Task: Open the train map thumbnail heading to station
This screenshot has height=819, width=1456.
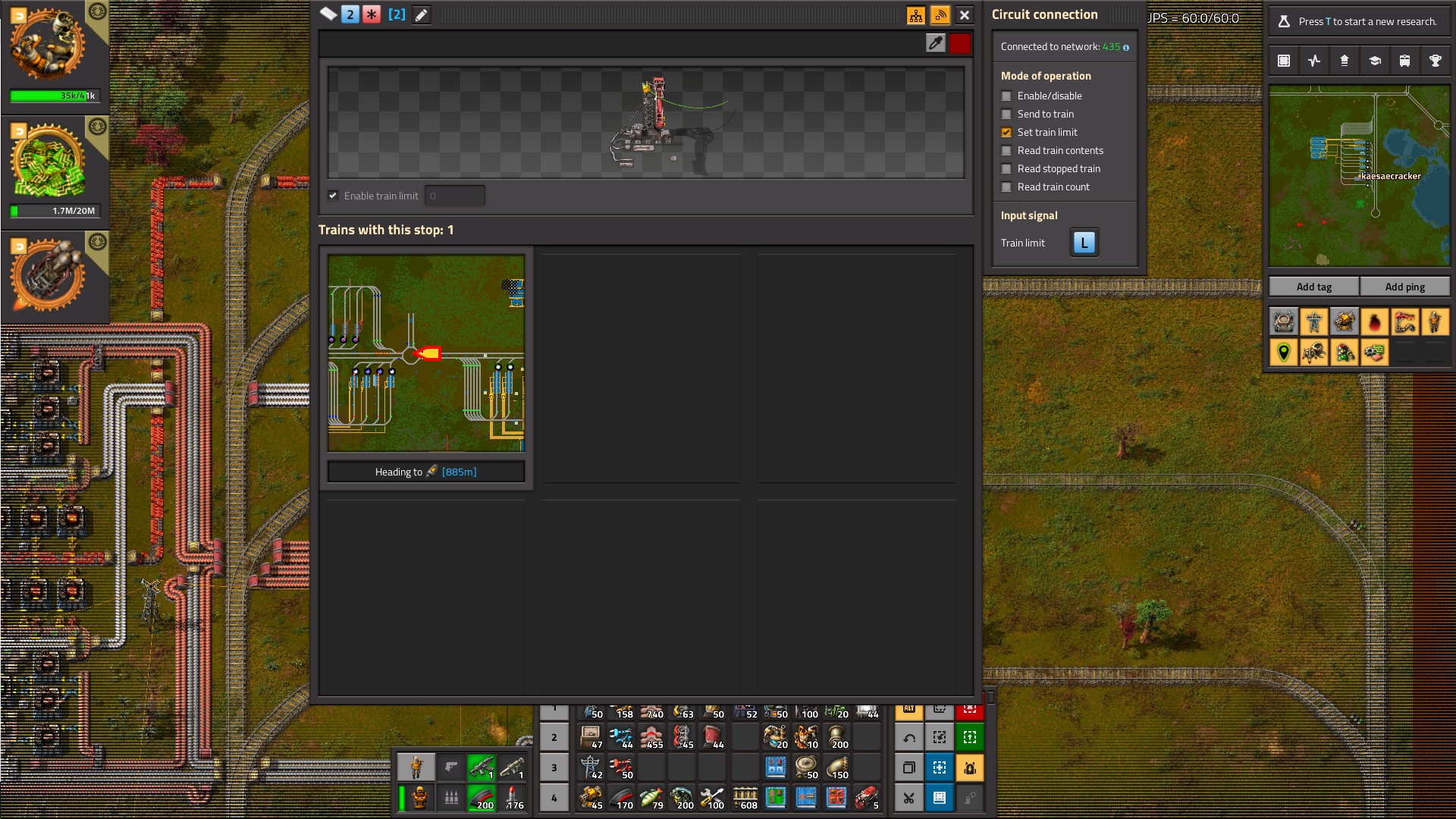Action: (426, 353)
